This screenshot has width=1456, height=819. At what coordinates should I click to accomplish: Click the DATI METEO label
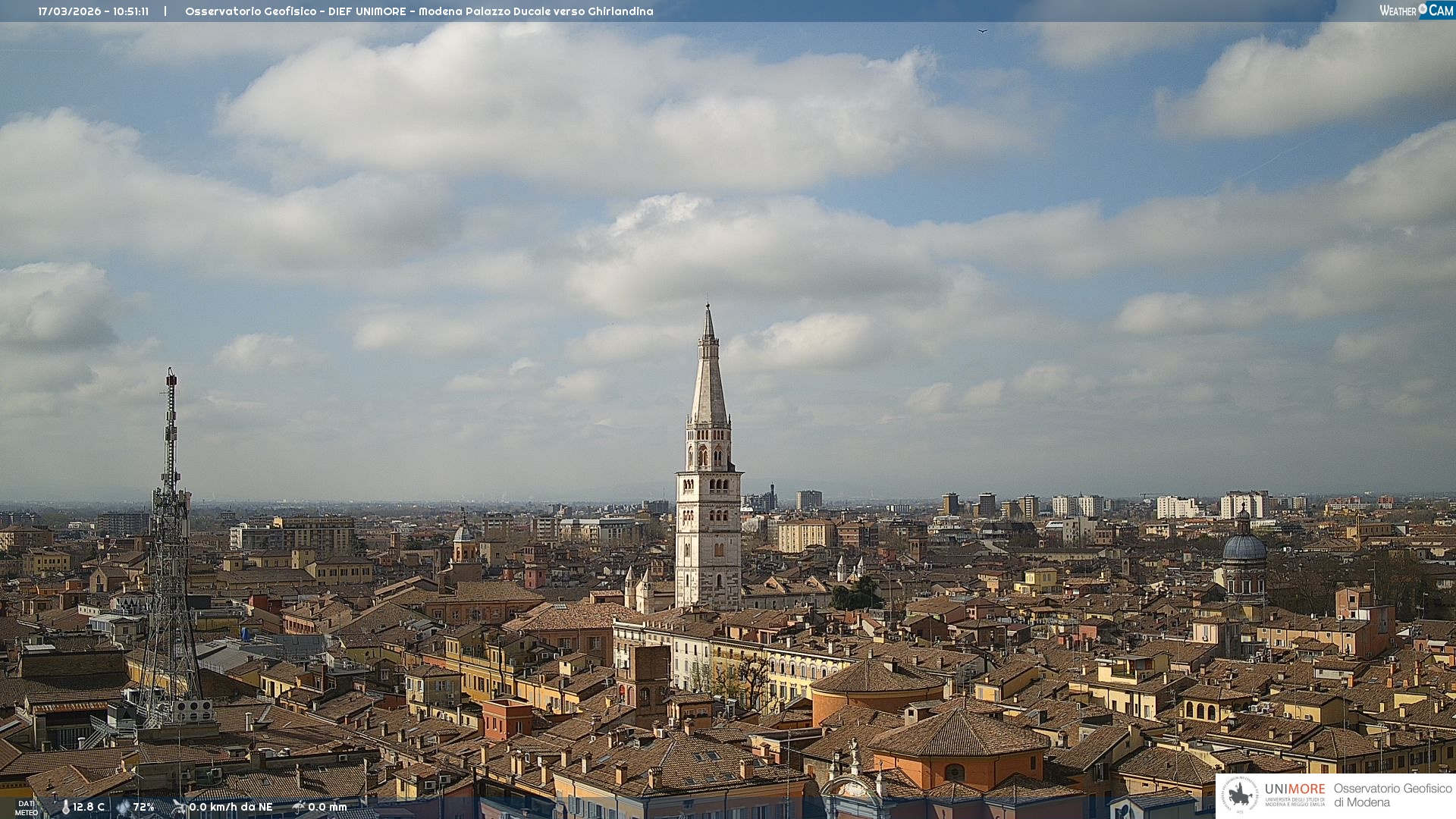(x=27, y=808)
